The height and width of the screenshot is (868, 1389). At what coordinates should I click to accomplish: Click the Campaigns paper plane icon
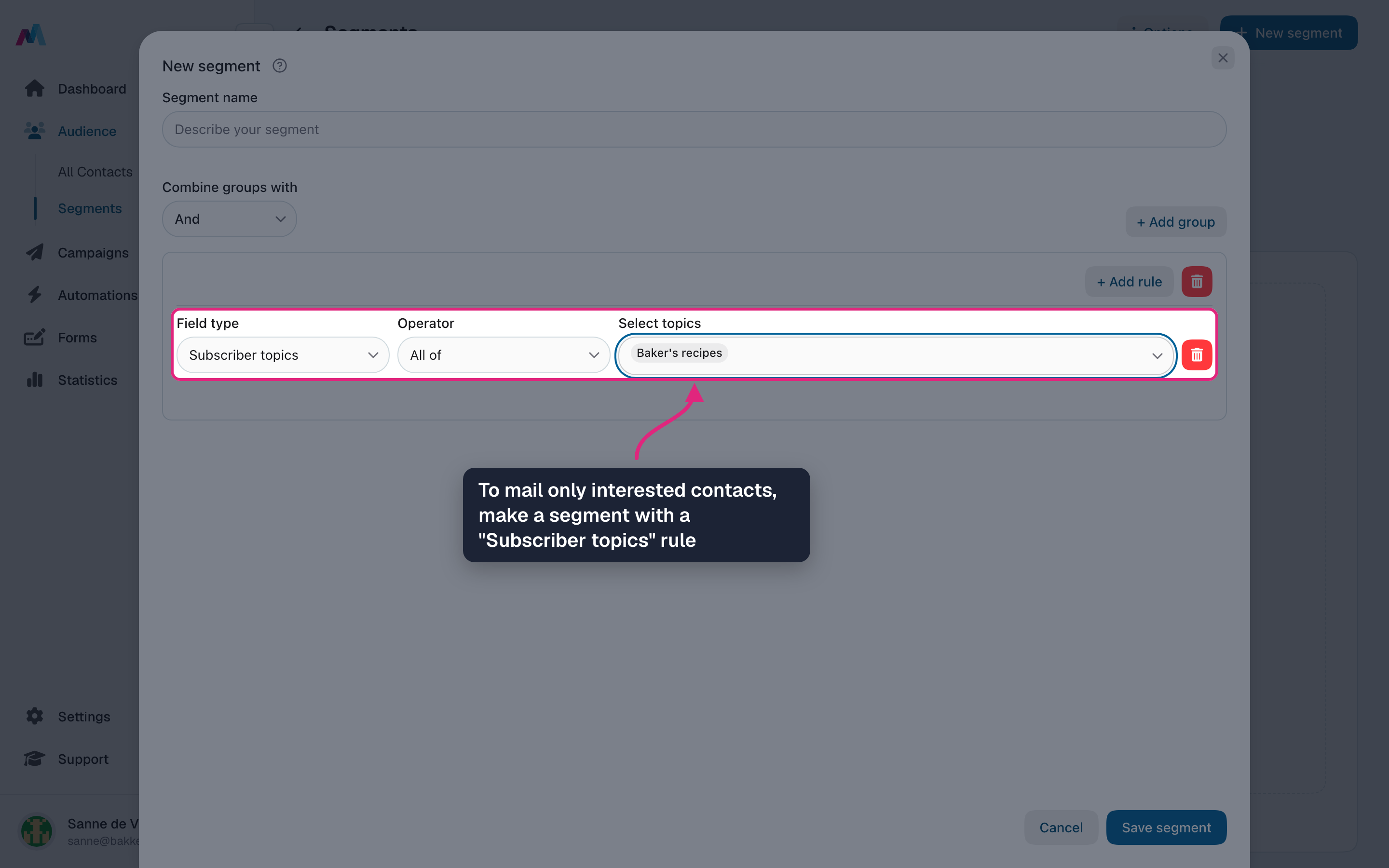pyautogui.click(x=34, y=253)
